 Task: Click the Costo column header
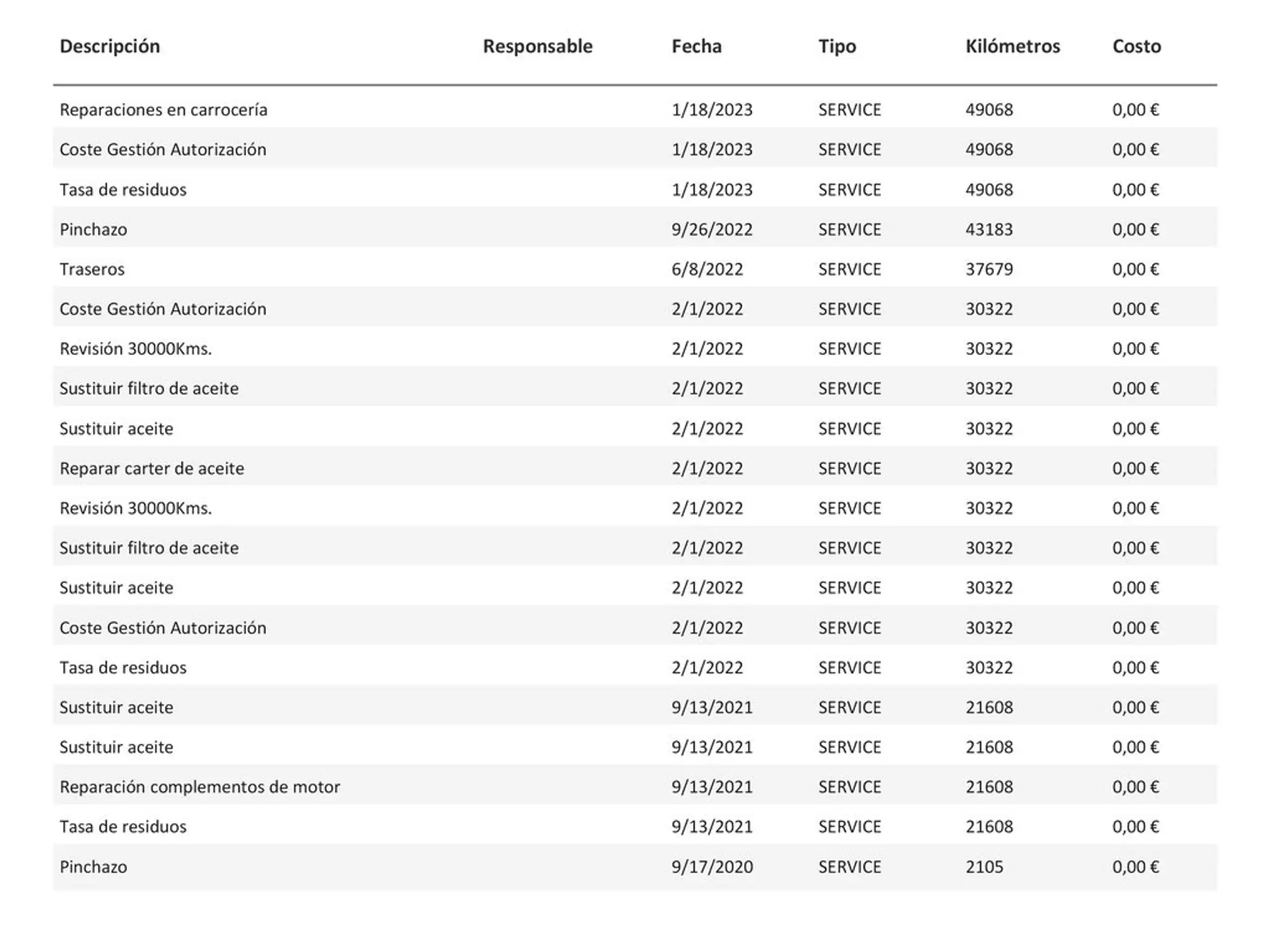1137,46
